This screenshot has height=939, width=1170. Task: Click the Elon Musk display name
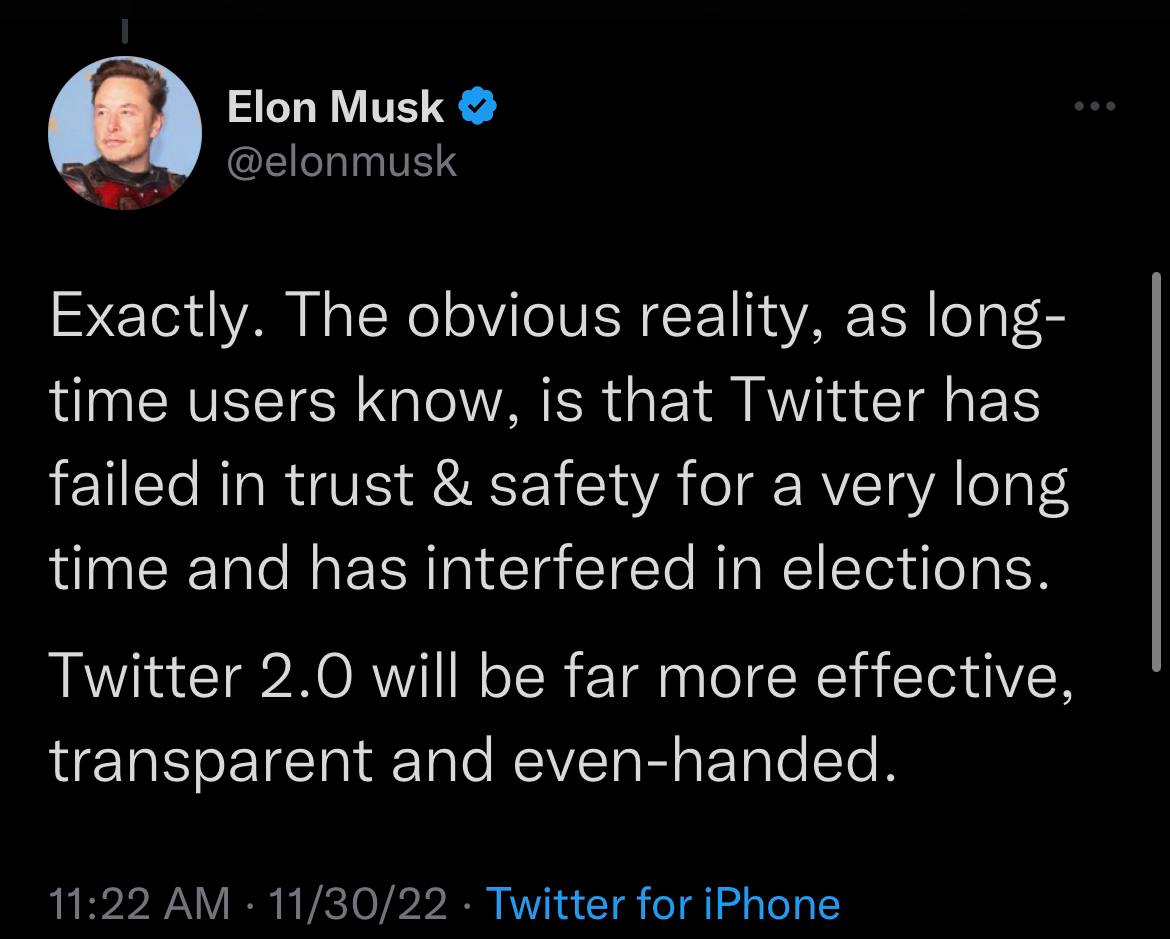336,106
